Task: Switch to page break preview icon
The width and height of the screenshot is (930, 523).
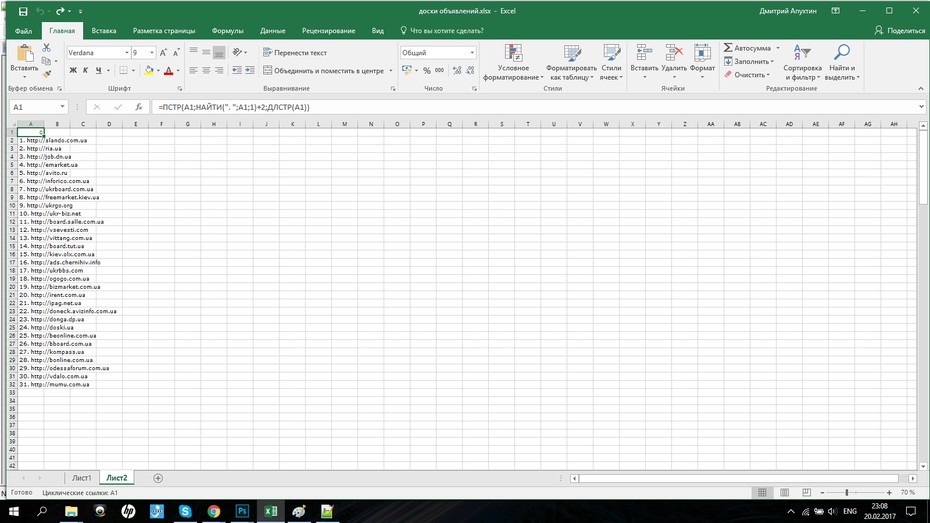Action: pos(806,493)
